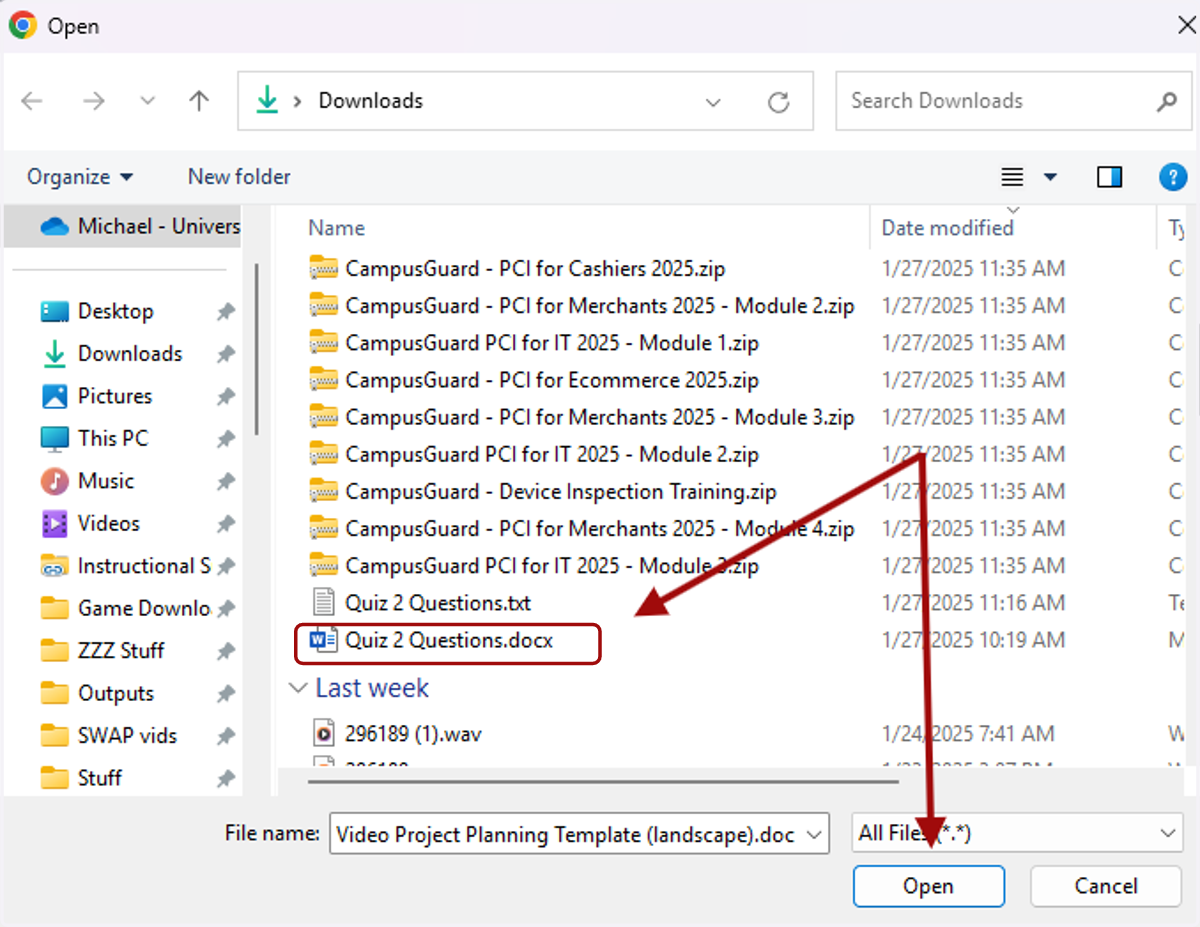Click the Downloads breadcrumb in address bar

tap(370, 101)
